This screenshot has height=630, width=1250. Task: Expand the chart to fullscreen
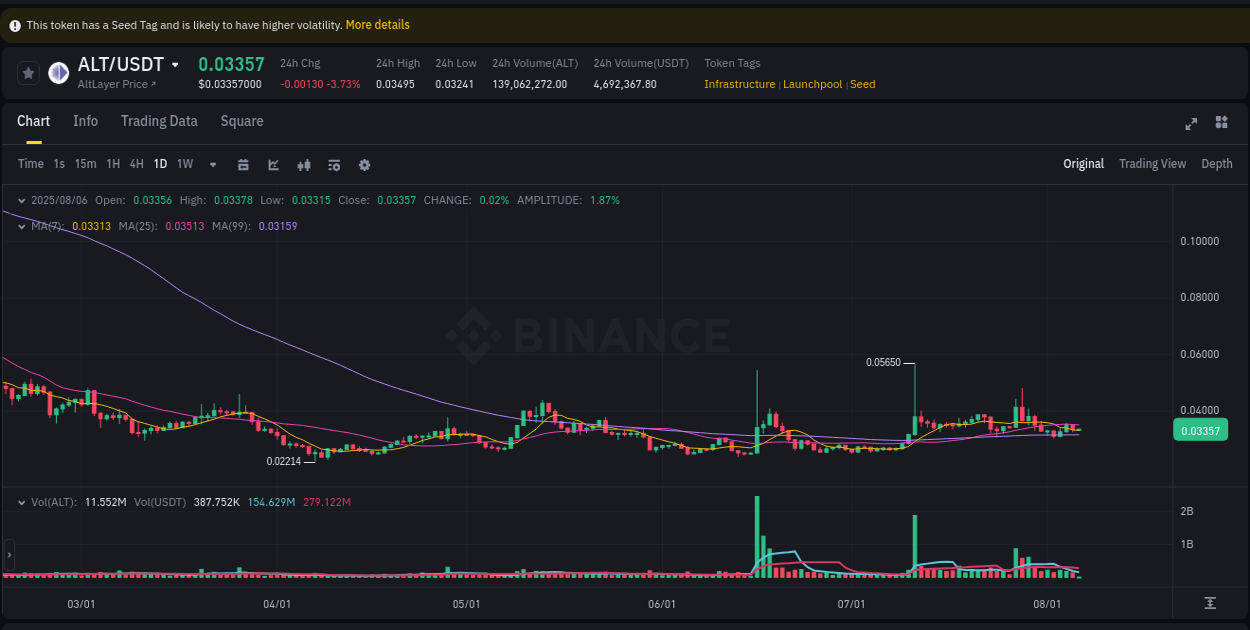(1191, 123)
